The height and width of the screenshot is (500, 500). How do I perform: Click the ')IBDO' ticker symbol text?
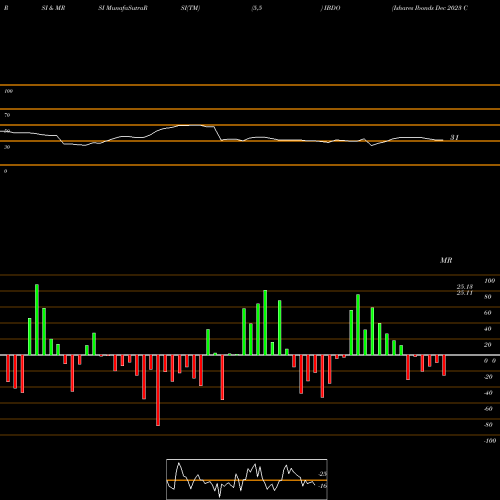point(330,8)
